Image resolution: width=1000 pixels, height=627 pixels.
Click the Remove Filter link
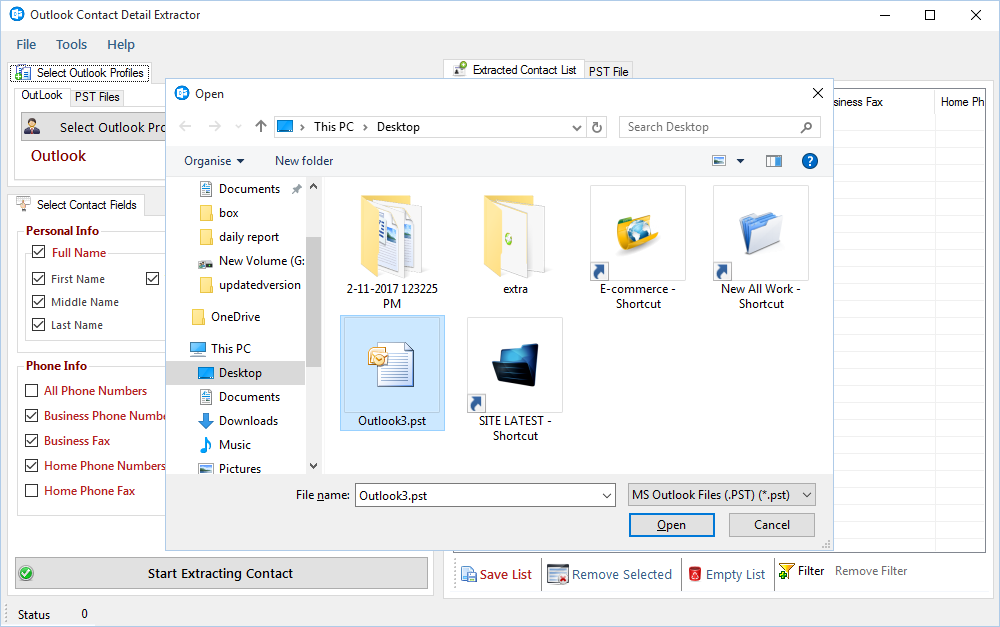click(x=871, y=571)
